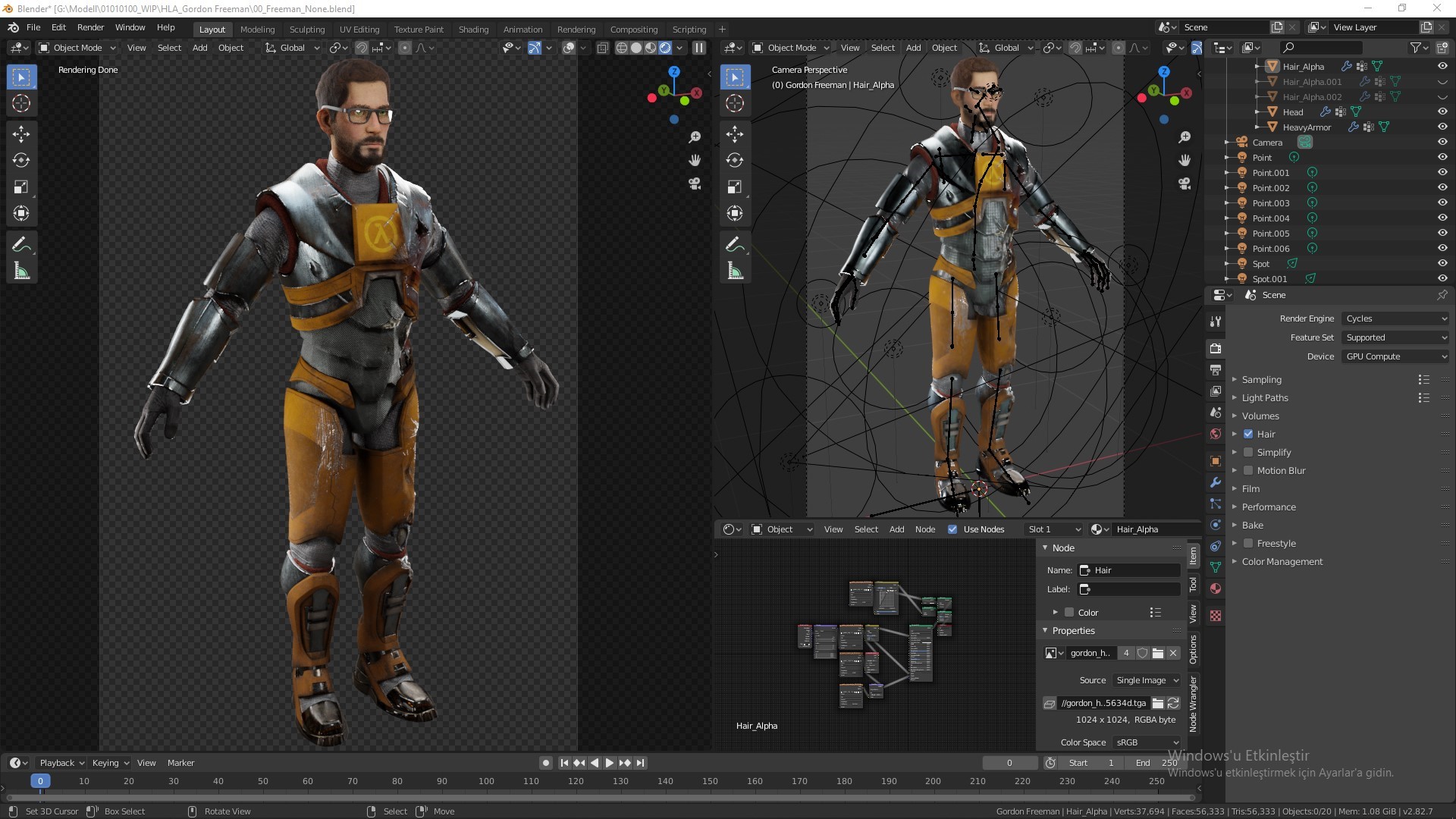Open the Physics properties tab icon
1456x819 pixels.
point(1216,525)
